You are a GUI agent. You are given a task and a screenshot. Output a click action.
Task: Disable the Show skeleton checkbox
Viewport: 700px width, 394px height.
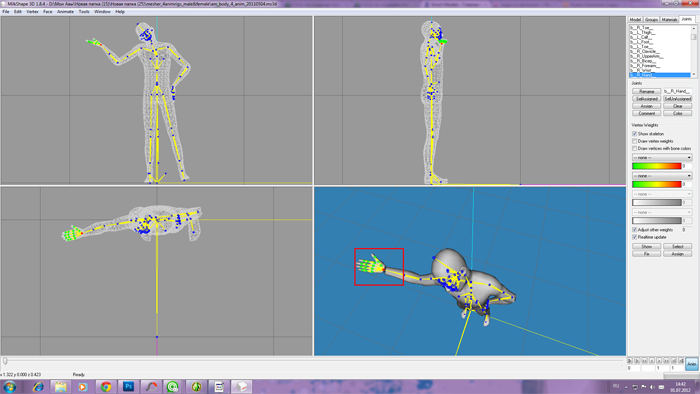[634, 134]
